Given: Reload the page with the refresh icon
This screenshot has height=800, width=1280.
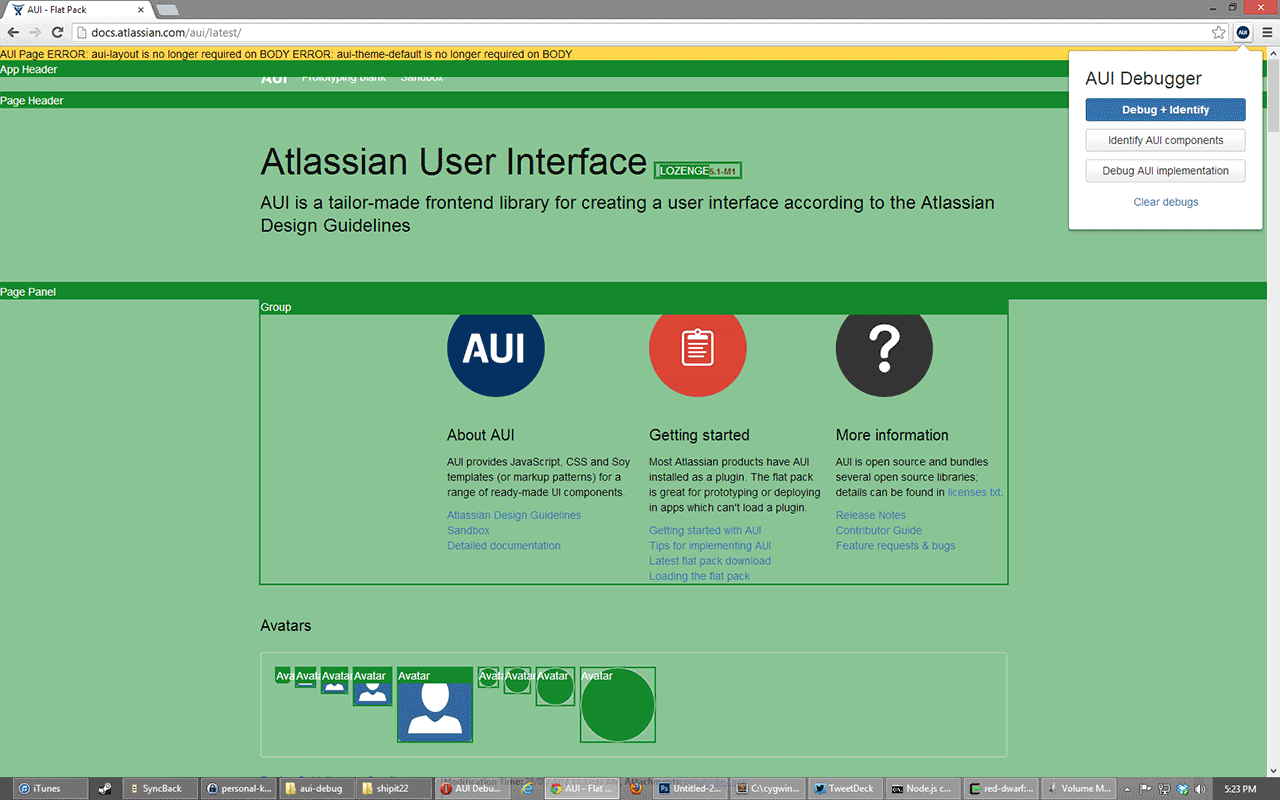Looking at the screenshot, I should (x=57, y=32).
